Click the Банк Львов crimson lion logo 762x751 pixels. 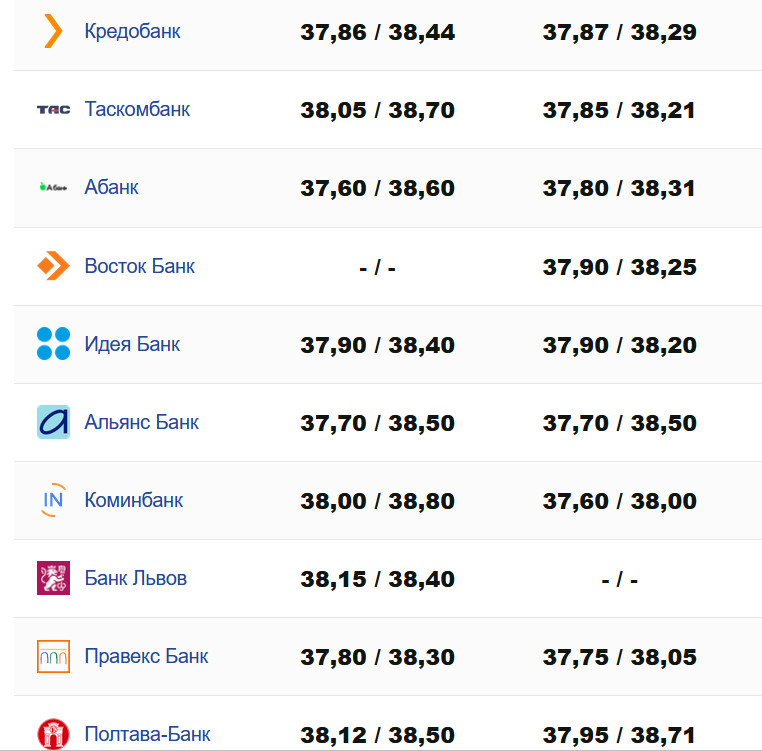tap(53, 578)
